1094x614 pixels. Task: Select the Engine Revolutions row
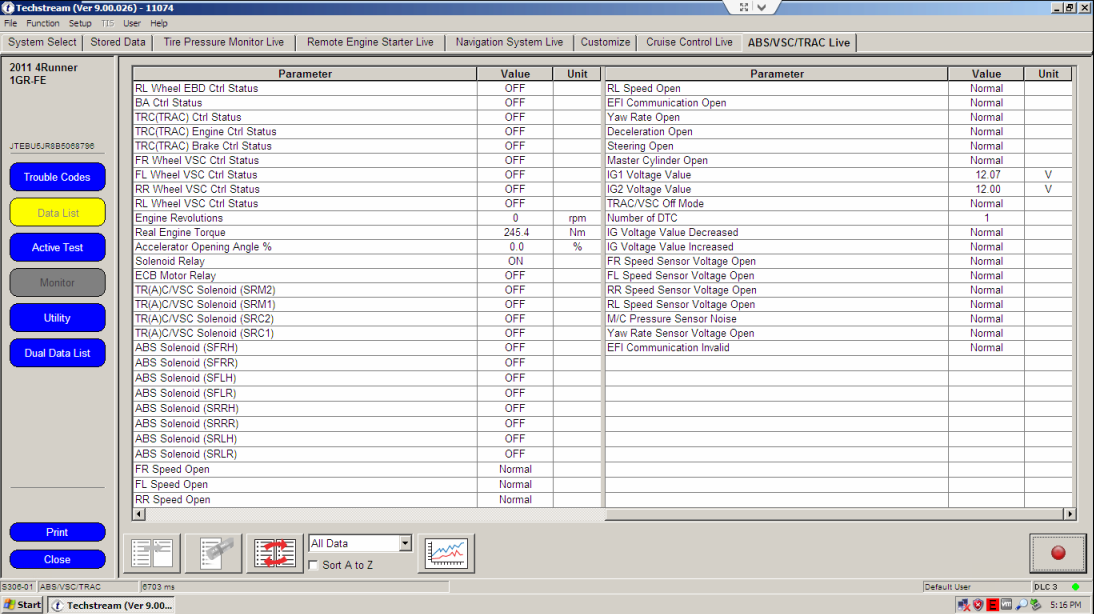pyautogui.click(x=367, y=218)
